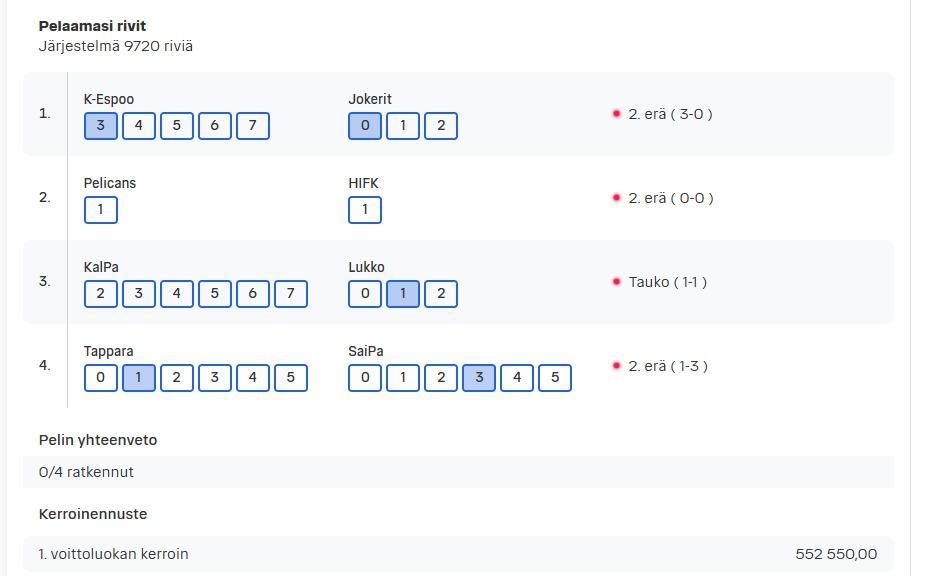The width and height of the screenshot is (939, 576).
Task: Select Lukko score box 0
Action: (x=365, y=293)
